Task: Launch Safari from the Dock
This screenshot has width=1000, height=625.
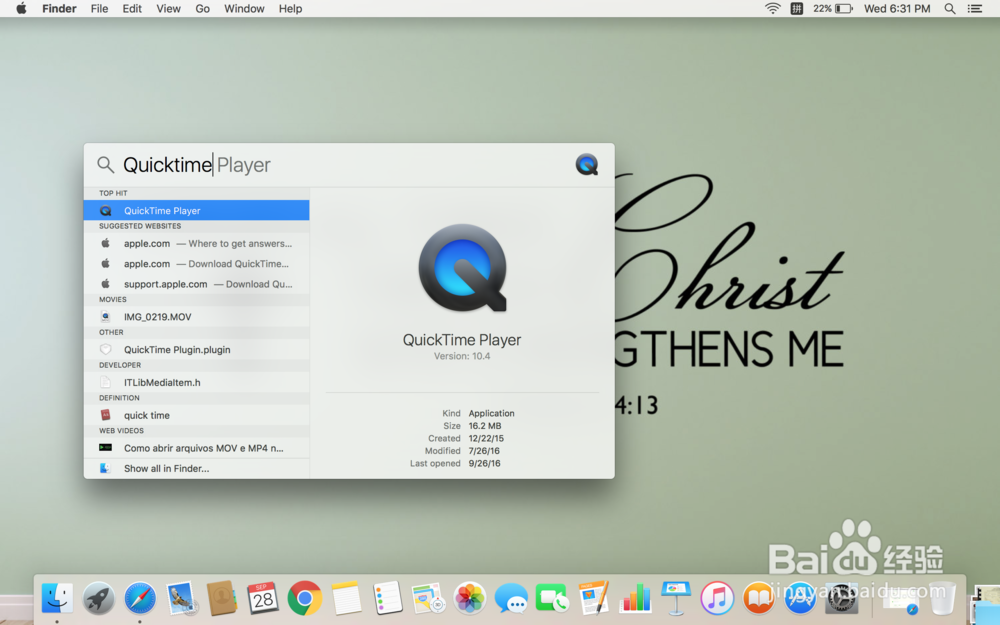Action: (140, 598)
